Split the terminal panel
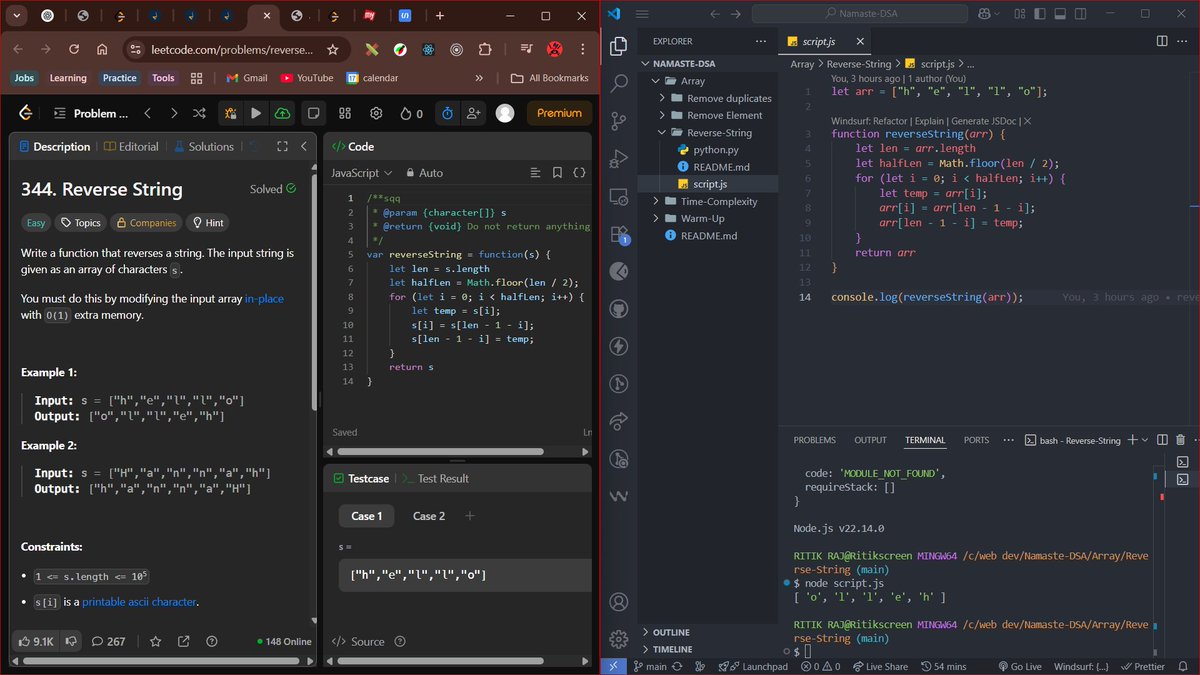Viewport: 1200px width, 675px height. pos(1163,440)
